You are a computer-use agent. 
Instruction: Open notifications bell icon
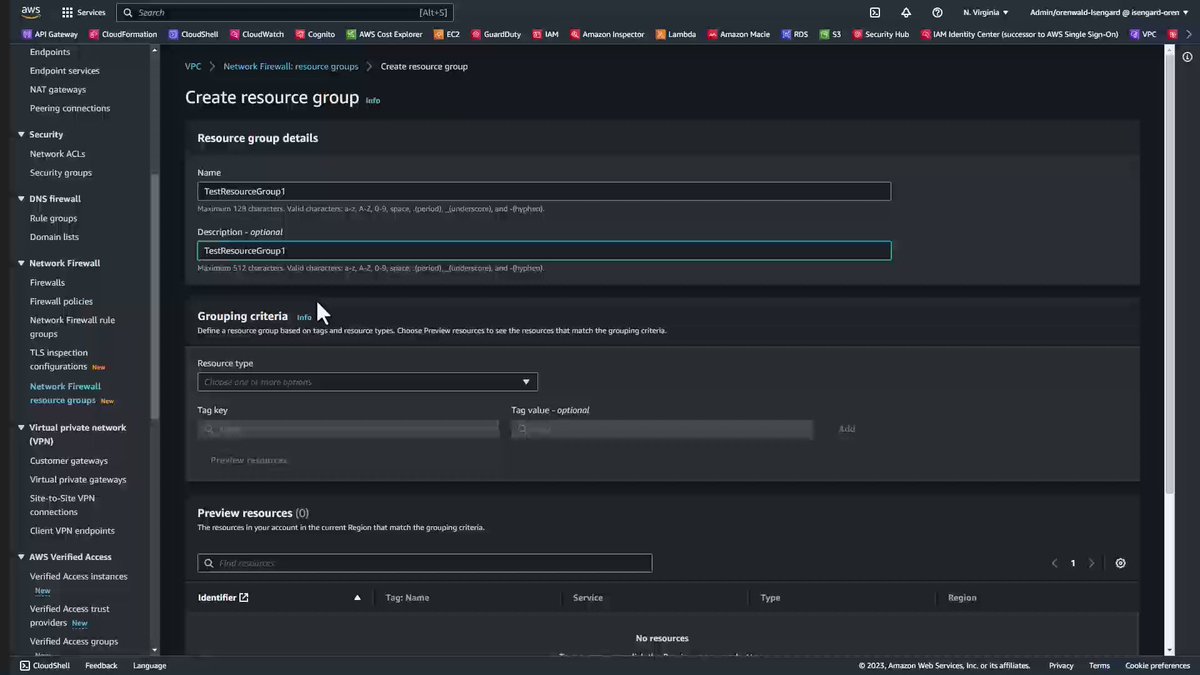click(906, 13)
